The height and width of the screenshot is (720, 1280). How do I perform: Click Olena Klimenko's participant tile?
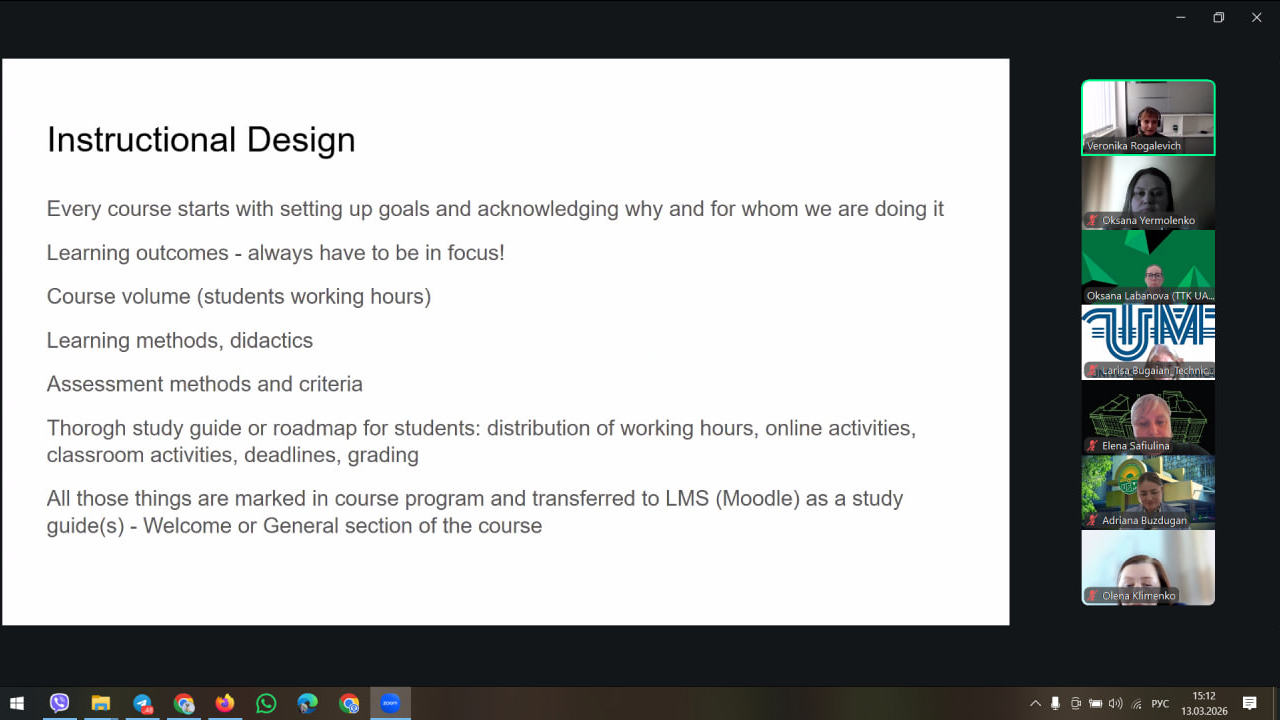click(1148, 567)
